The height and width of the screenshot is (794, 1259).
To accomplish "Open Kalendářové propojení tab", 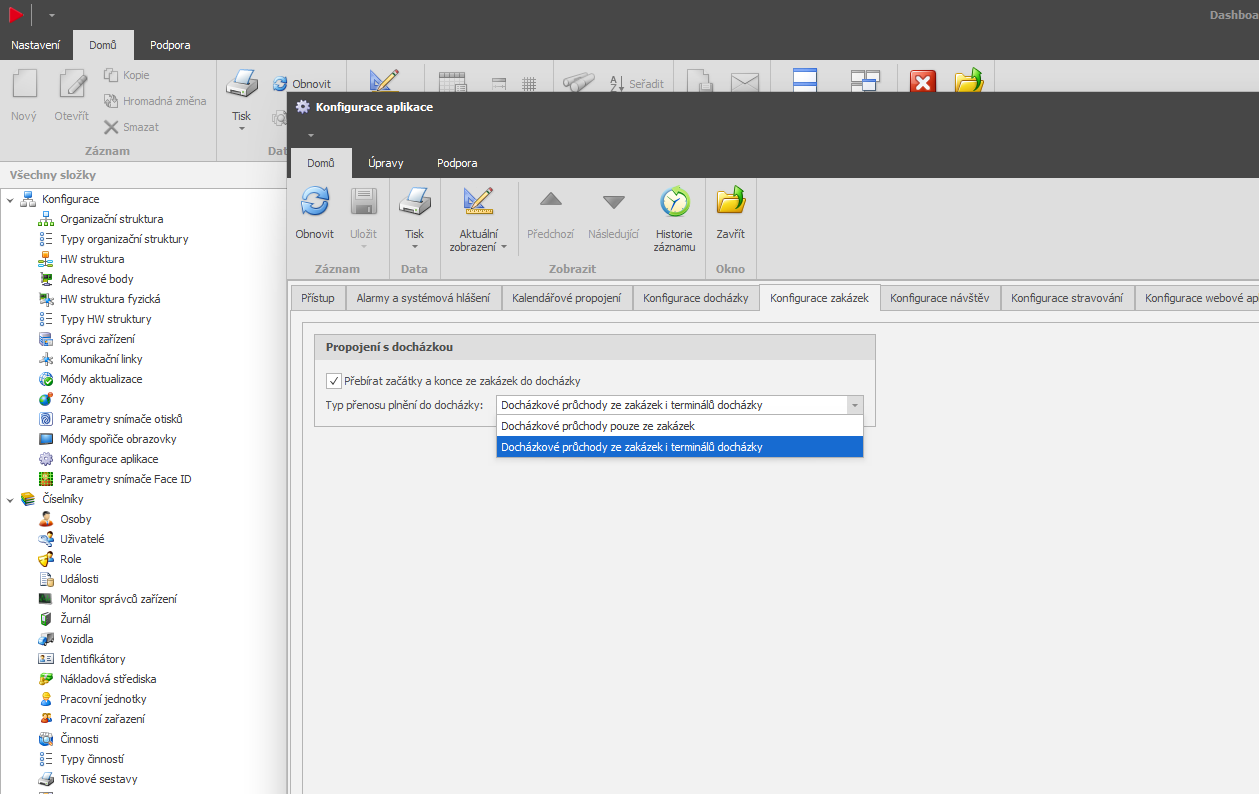I will point(566,298).
